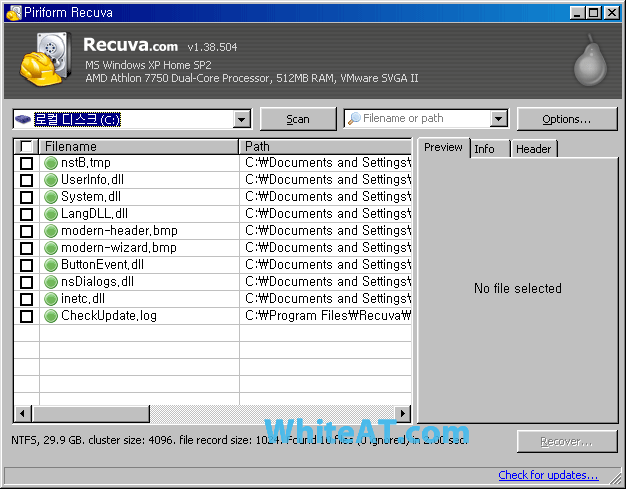Image resolution: width=626 pixels, height=489 pixels.
Task: Click the horizontal scrollbar thumb
Action: click(91, 414)
